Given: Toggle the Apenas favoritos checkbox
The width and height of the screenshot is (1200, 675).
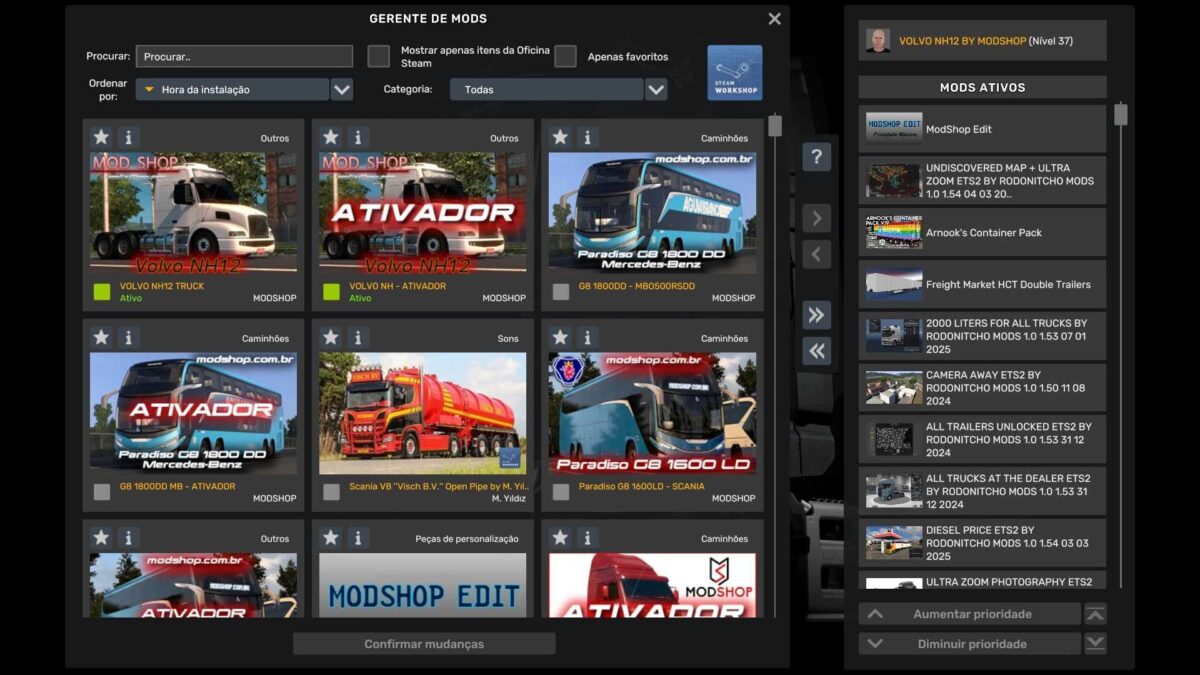Looking at the screenshot, I should click(565, 56).
